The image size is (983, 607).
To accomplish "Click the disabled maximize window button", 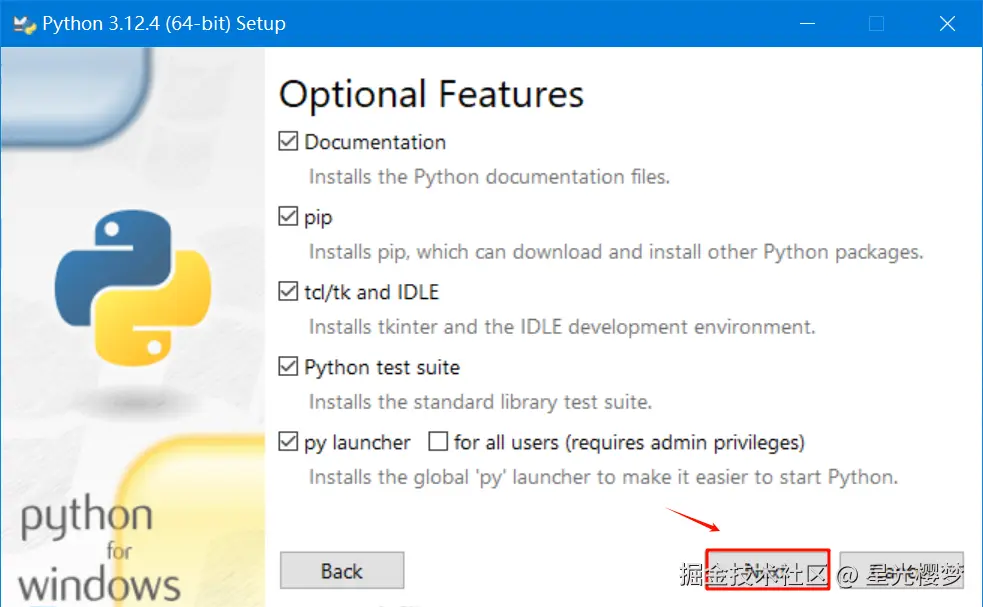I will pyautogui.click(x=877, y=24).
